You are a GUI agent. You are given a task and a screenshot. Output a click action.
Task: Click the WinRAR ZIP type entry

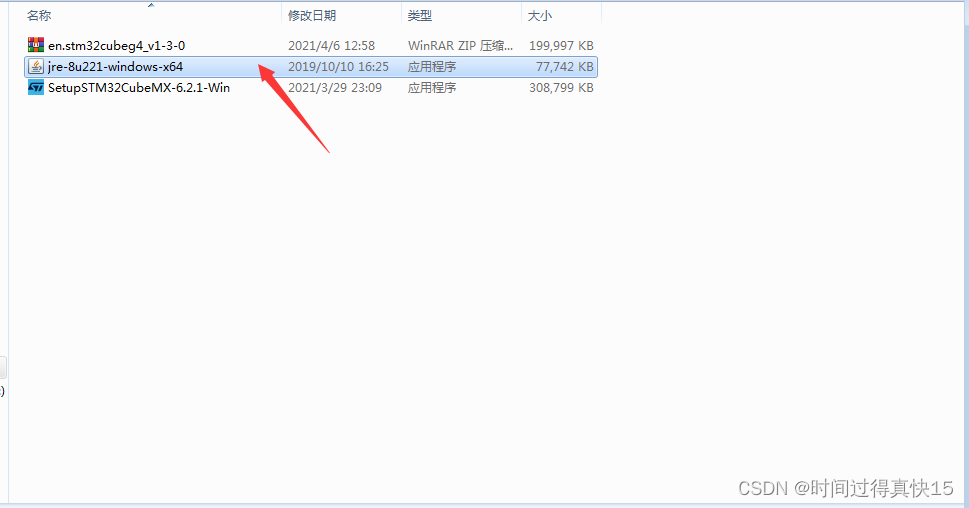point(460,46)
